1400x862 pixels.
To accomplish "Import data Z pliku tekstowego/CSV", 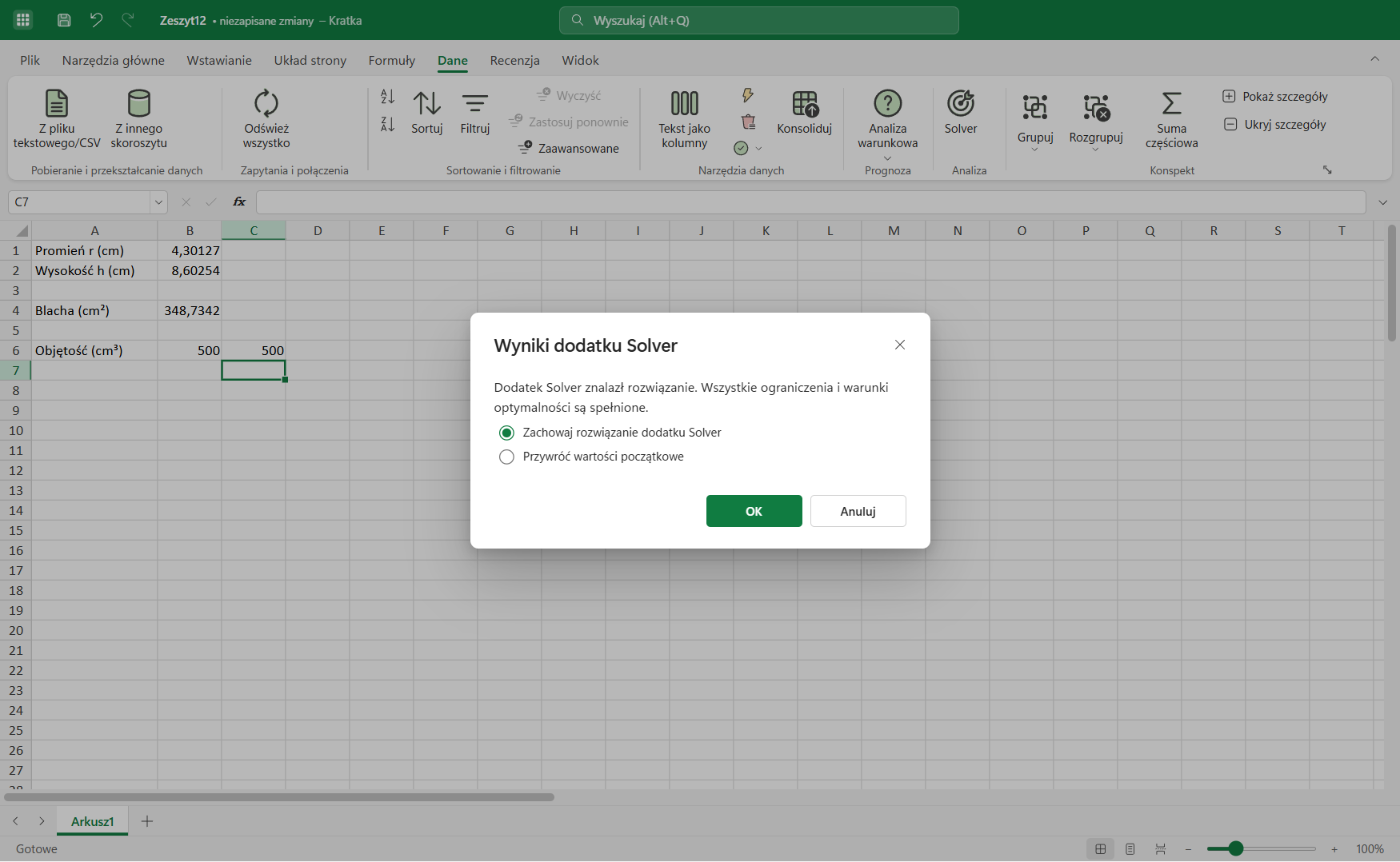I will [57, 119].
